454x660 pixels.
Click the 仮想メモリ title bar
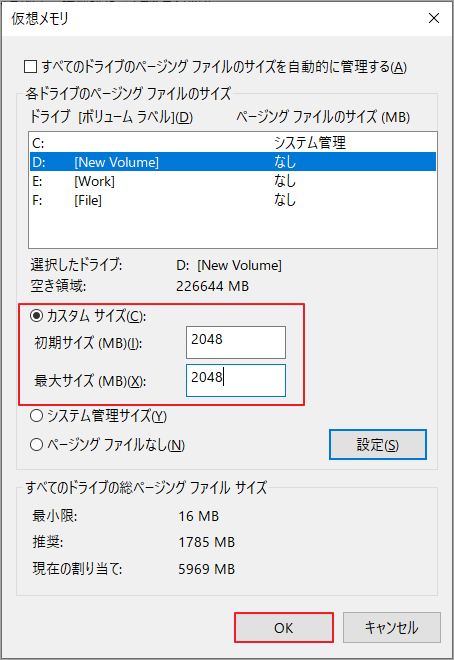210,19
